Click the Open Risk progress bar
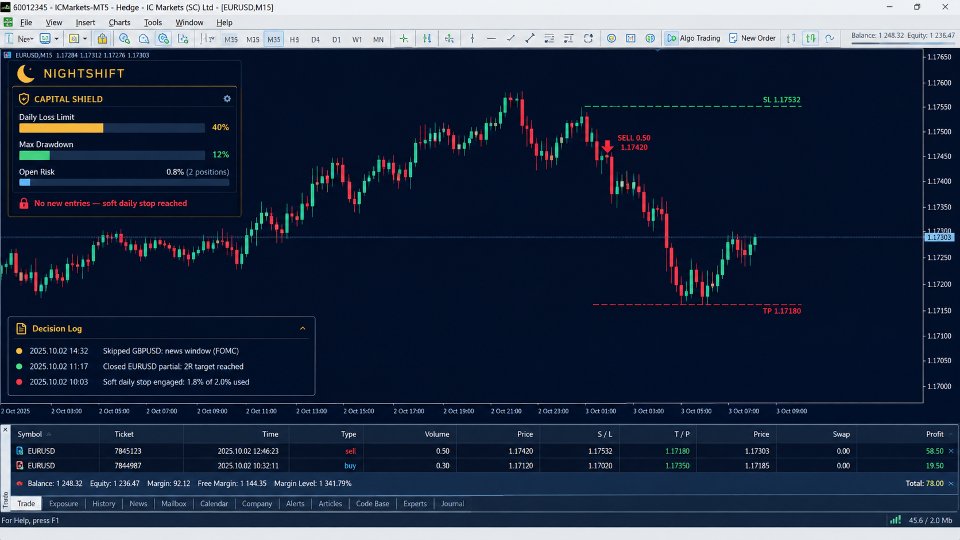 (x=124, y=182)
